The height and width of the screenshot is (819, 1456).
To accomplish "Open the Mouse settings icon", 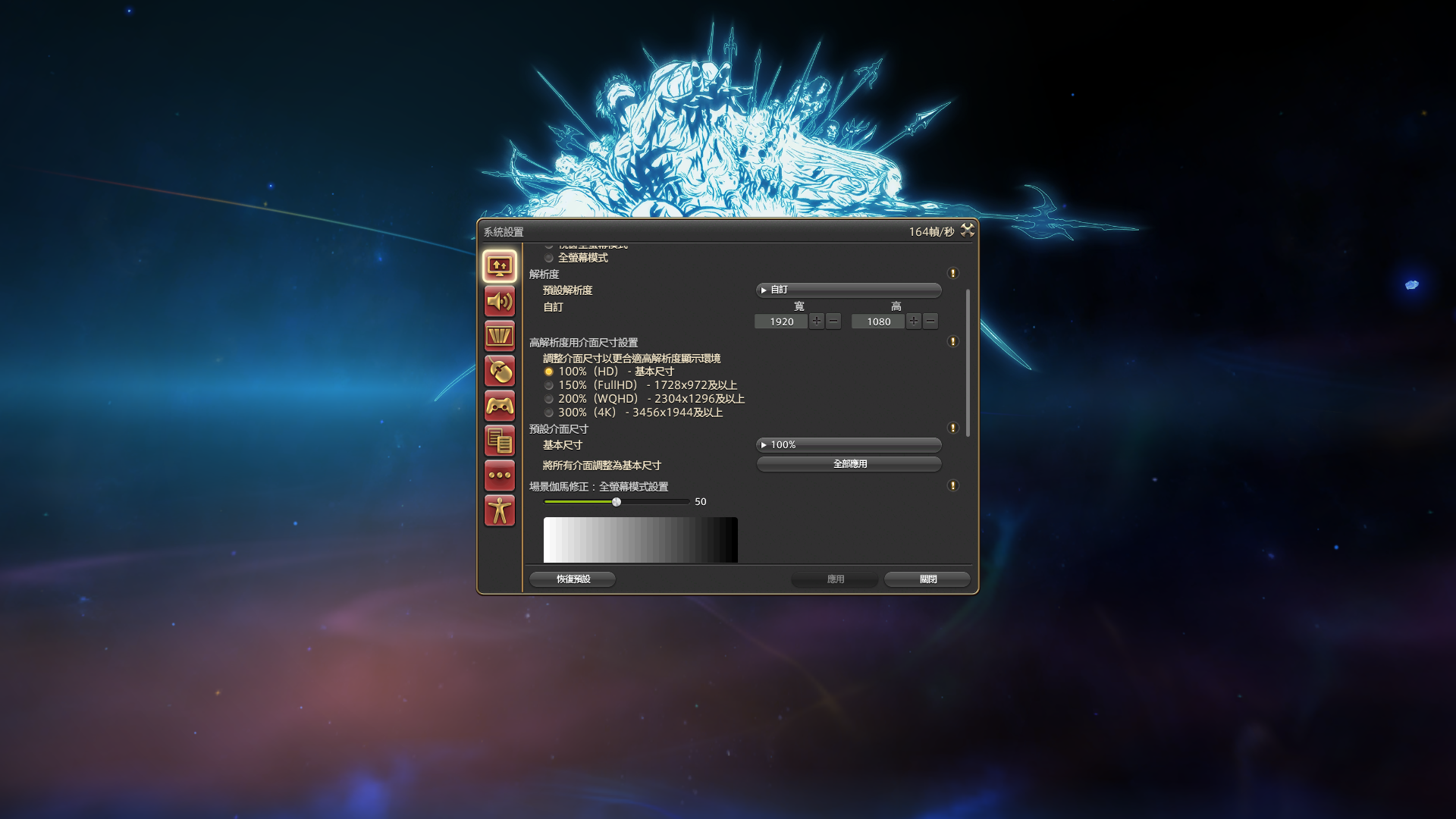I will point(499,371).
